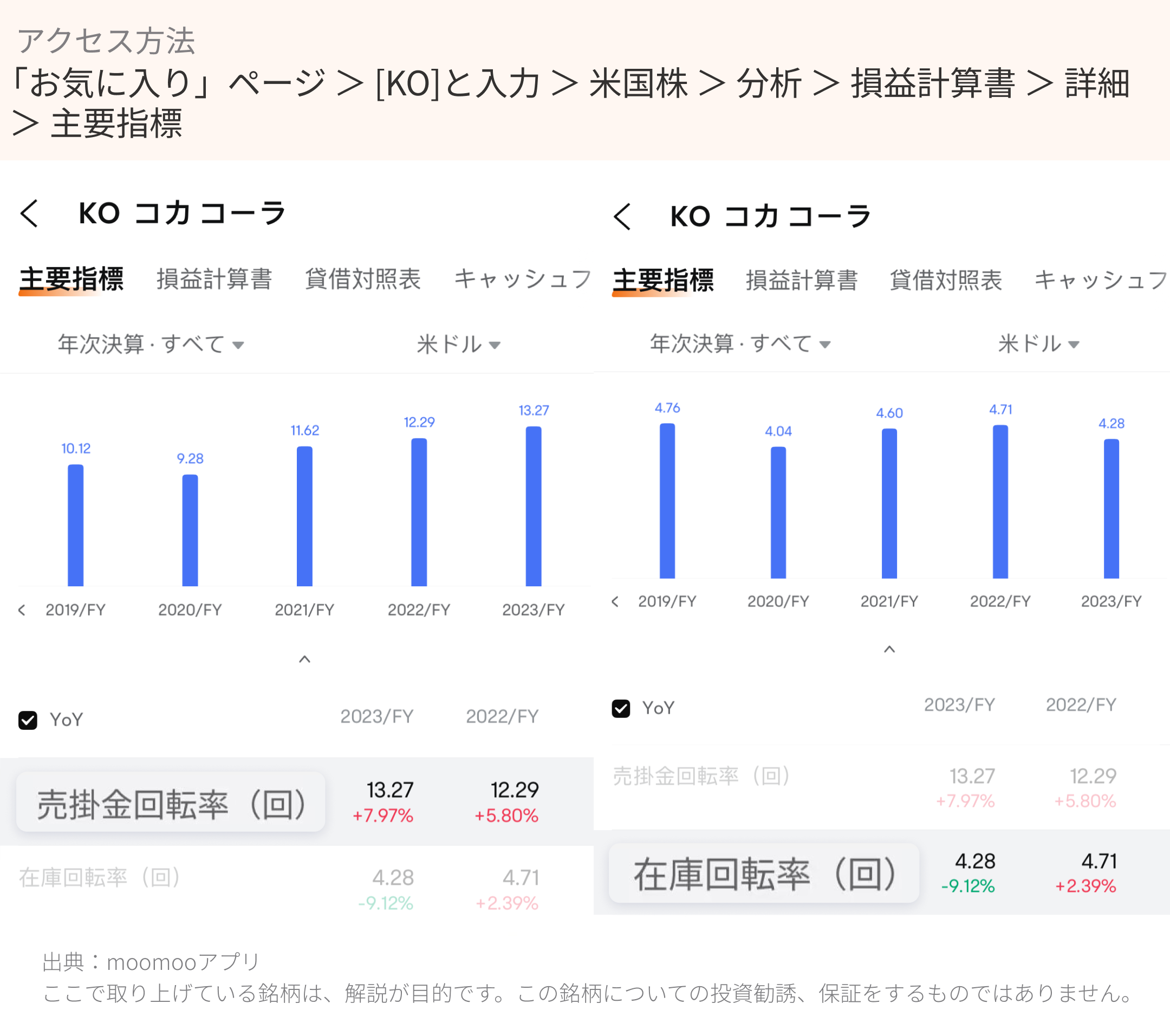Click KO コカ コーラ title in right panel
The width and height of the screenshot is (1170, 1036).
pyautogui.click(x=770, y=217)
